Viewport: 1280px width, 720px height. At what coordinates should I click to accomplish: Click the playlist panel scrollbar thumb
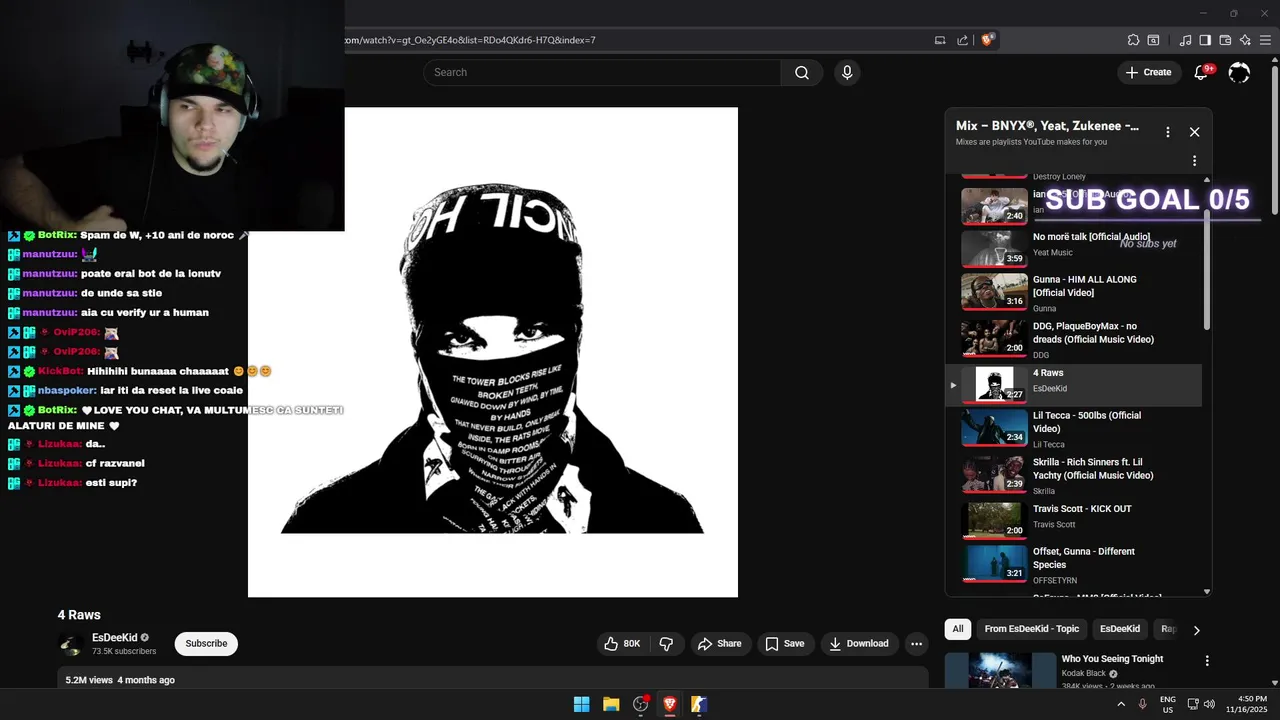(1206, 270)
